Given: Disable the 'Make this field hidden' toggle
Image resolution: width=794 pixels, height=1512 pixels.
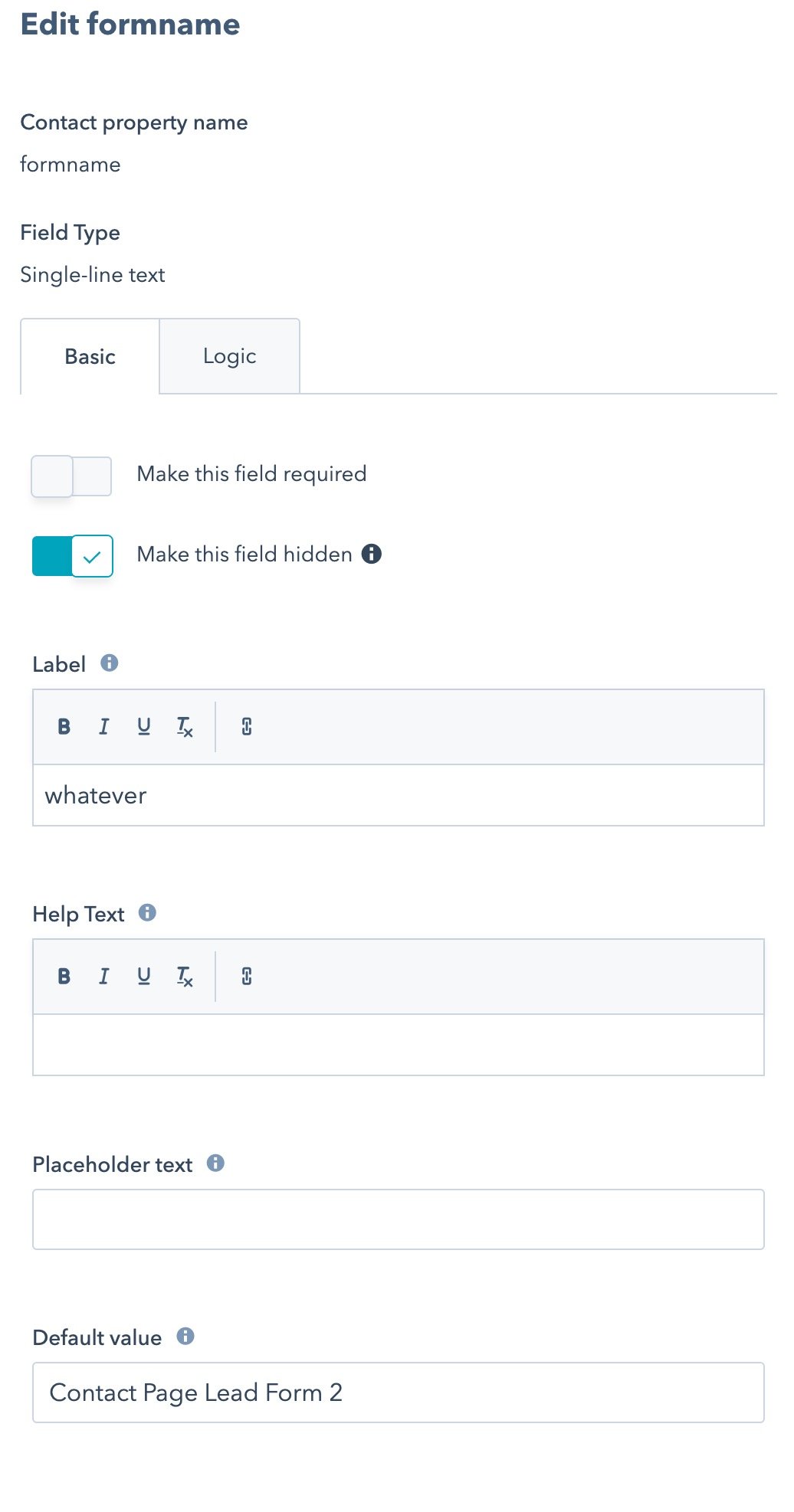Looking at the screenshot, I should [72, 556].
